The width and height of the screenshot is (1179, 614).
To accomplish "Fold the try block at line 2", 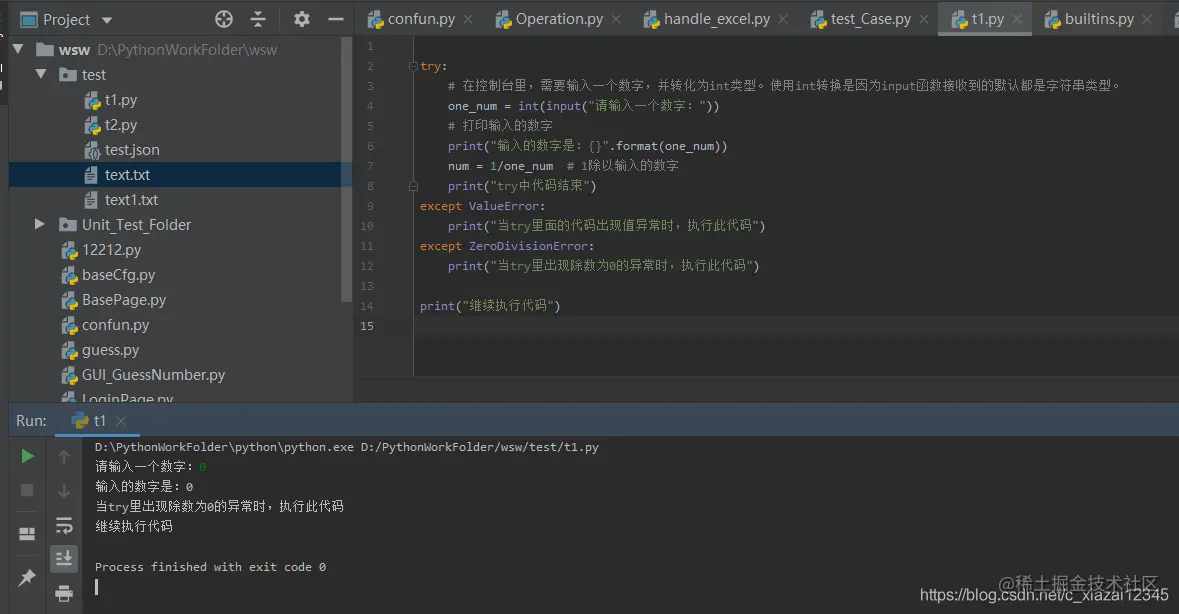I will pyautogui.click(x=413, y=66).
